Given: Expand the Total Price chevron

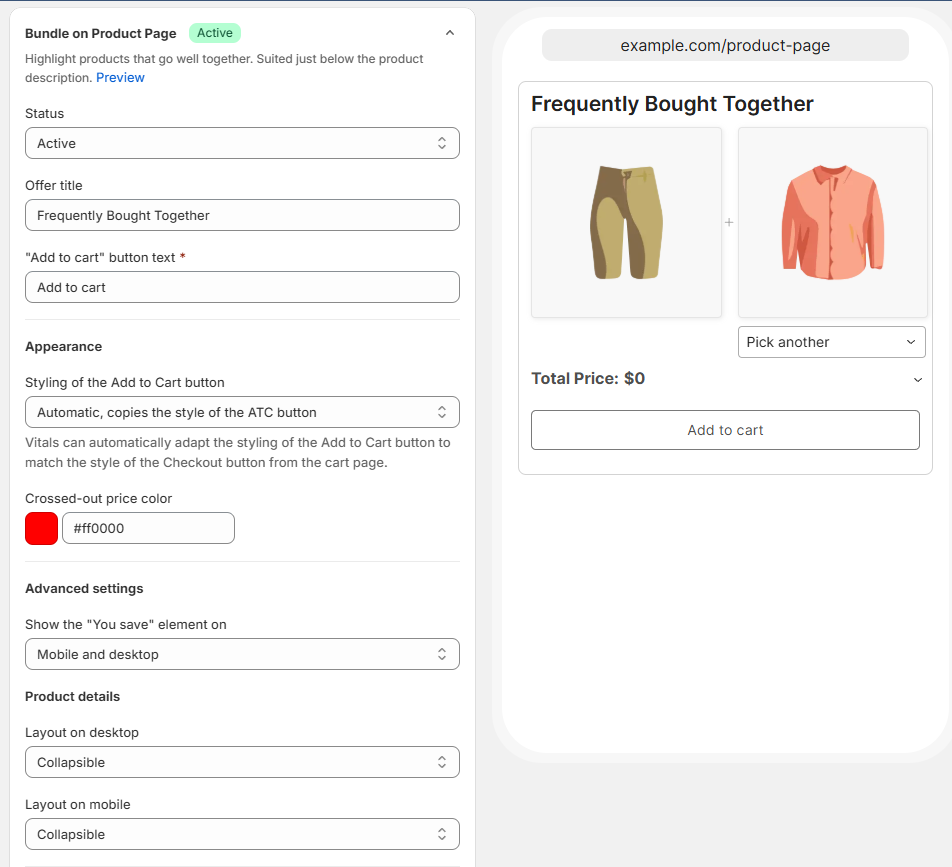Looking at the screenshot, I should point(918,379).
